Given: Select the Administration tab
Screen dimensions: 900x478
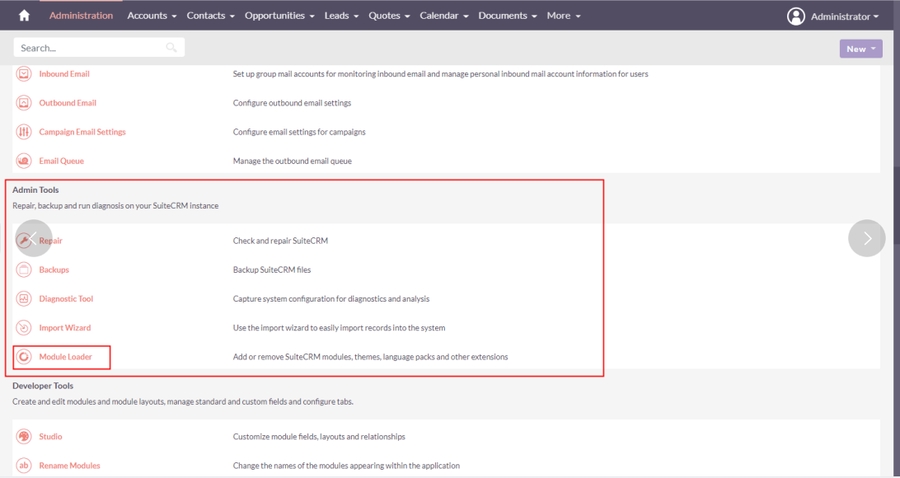Looking at the screenshot, I should 81,16.
